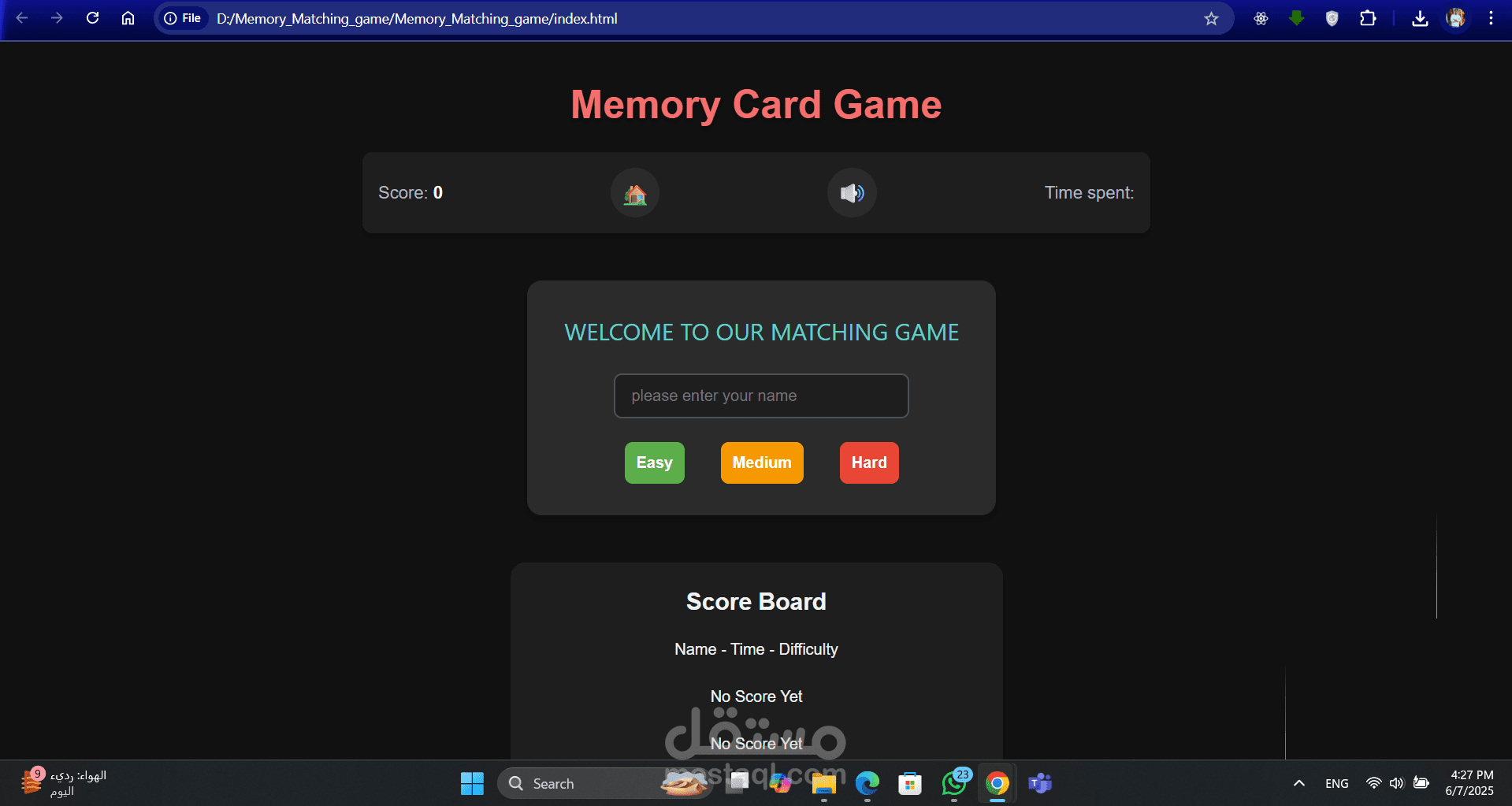
Task: Open the shield extension icon
Action: click(1332, 18)
